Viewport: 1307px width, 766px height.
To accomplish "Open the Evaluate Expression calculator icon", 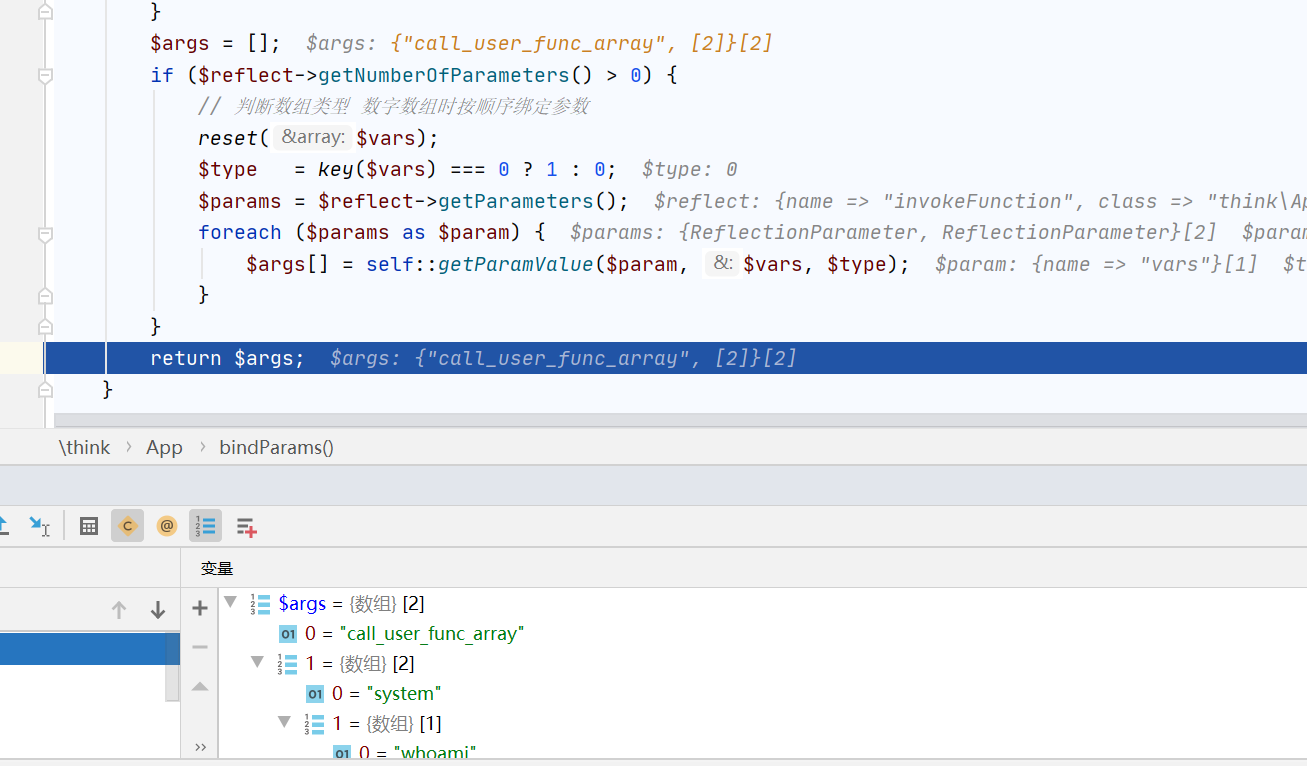I will point(89,525).
